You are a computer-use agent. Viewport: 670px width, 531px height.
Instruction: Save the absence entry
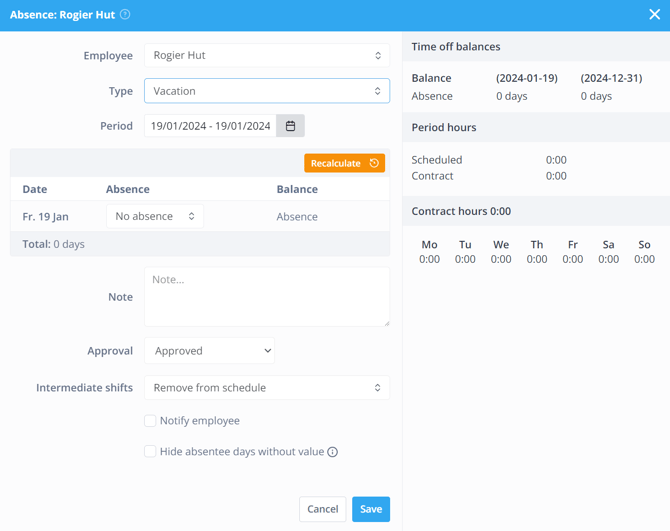[370, 509]
